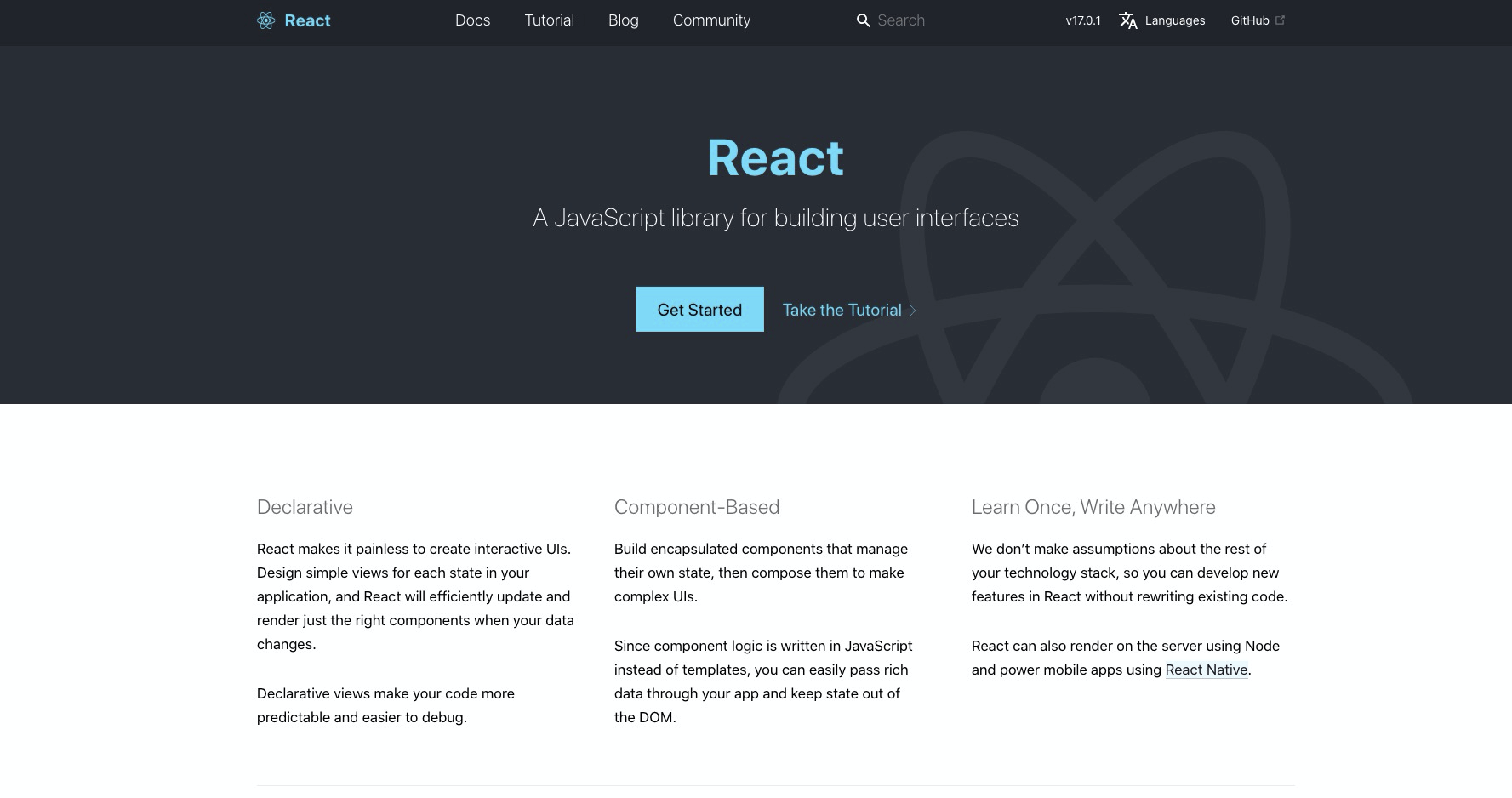Image resolution: width=1512 pixels, height=798 pixels.
Task: Open the Docs menu item
Action: click(473, 20)
